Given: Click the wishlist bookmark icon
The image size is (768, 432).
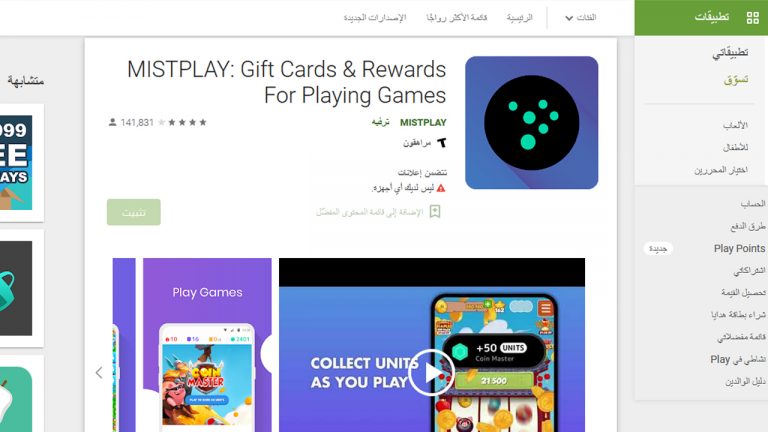Looking at the screenshot, I should pos(435,212).
